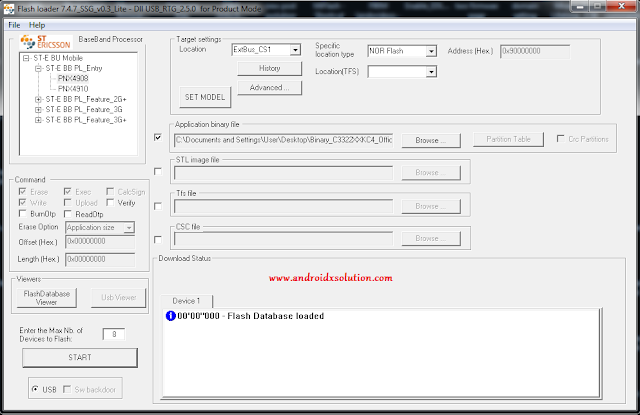
Task: Select PNX4908 in the processor tree
Action: (x=73, y=78)
